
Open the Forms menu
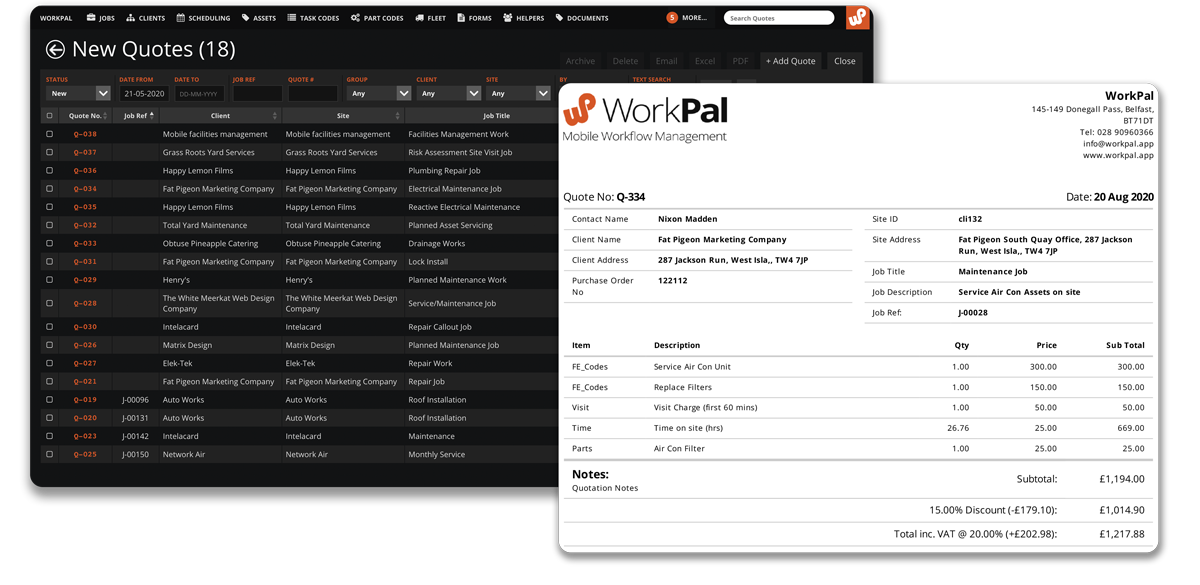[474, 18]
